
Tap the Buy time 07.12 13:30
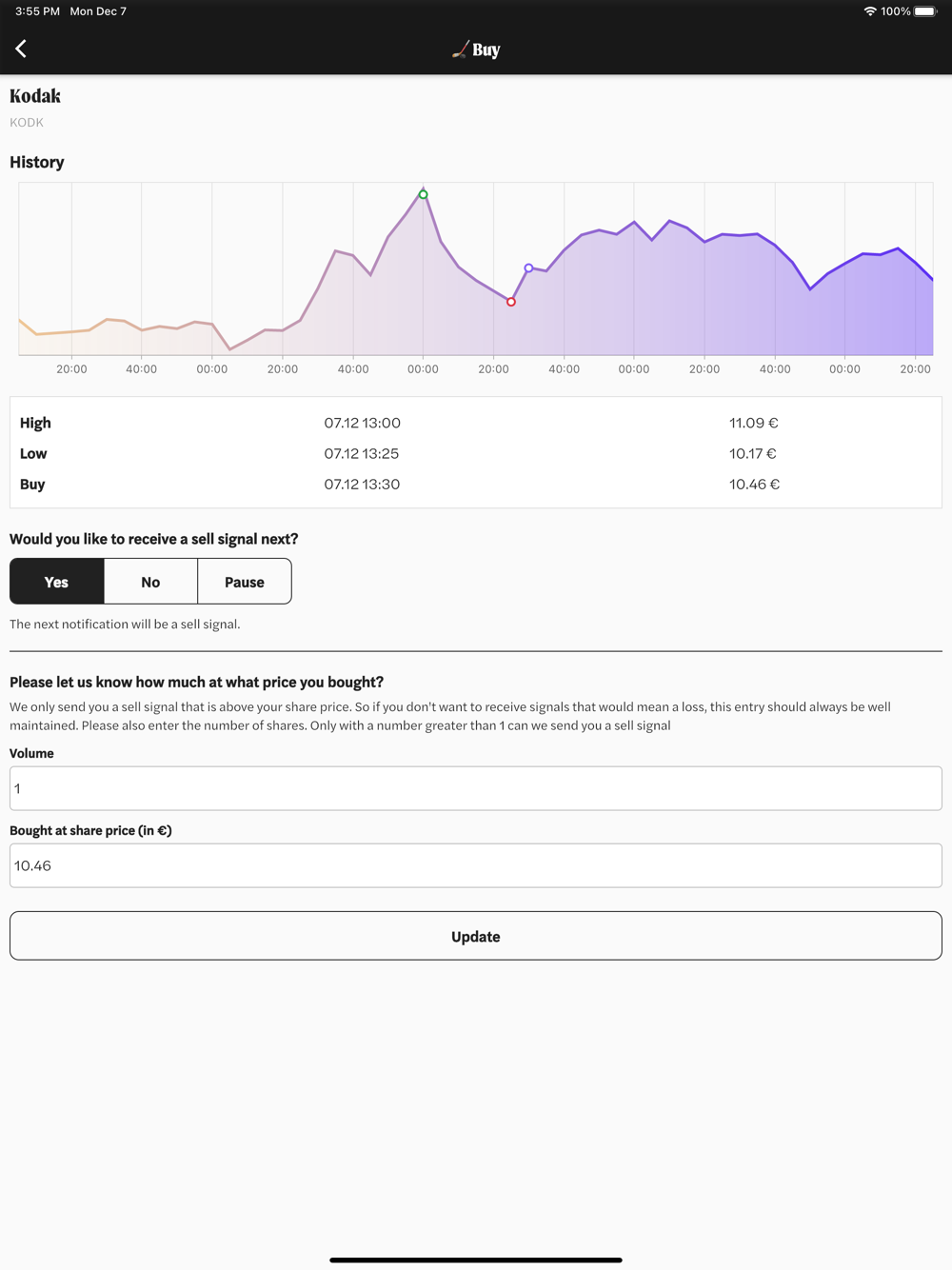pyautogui.click(x=362, y=484)
